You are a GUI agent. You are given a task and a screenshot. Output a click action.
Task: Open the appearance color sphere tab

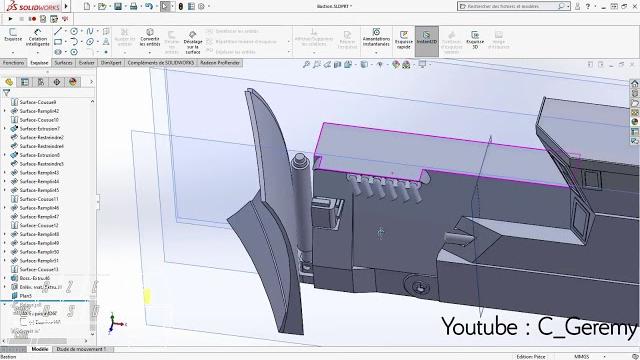click(73, 82)
